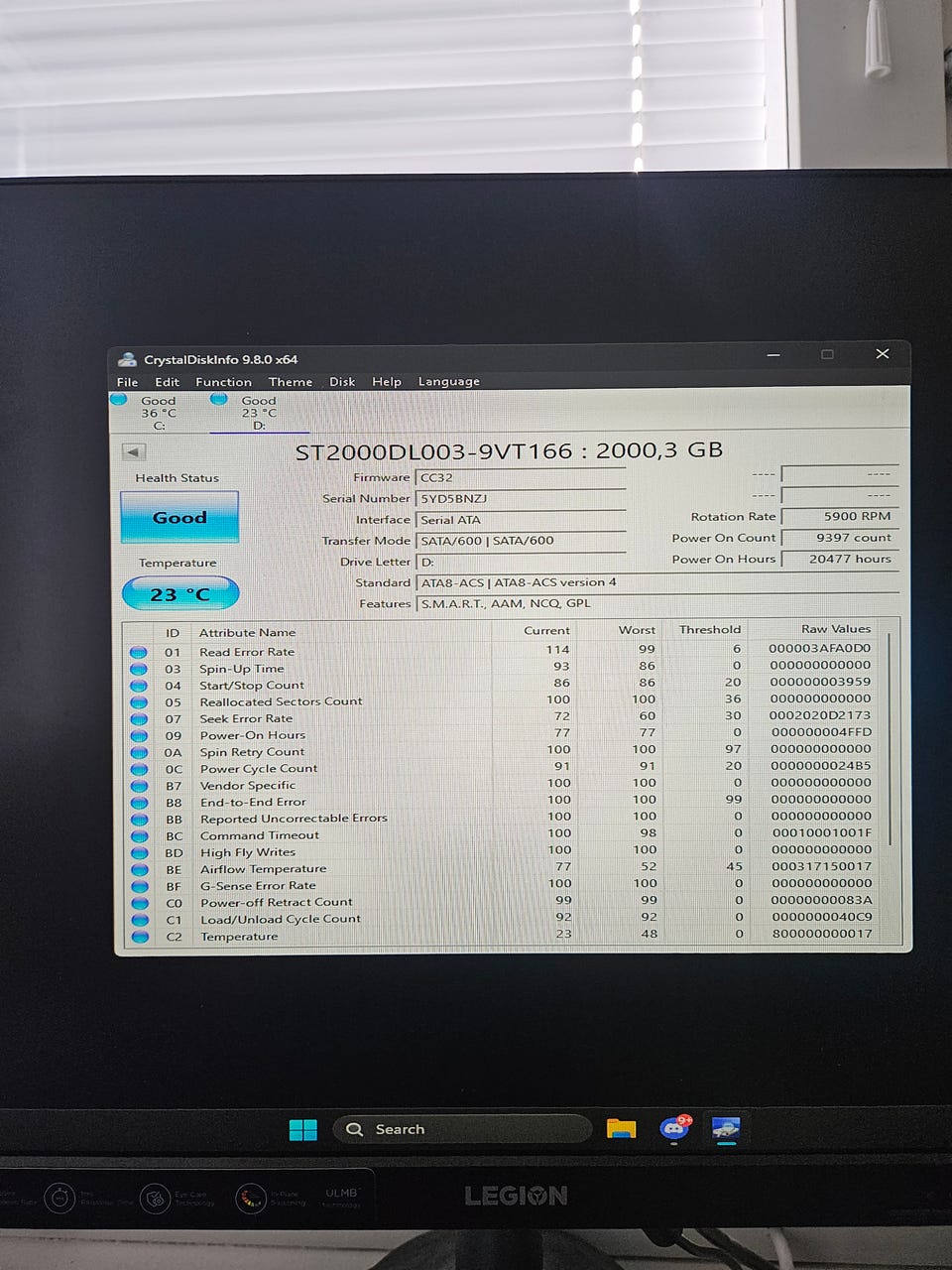Image resolution: width=952 pixels, height=1270 pixels.
Task: Click the taskbar Search box
Action: (461, 1129)
